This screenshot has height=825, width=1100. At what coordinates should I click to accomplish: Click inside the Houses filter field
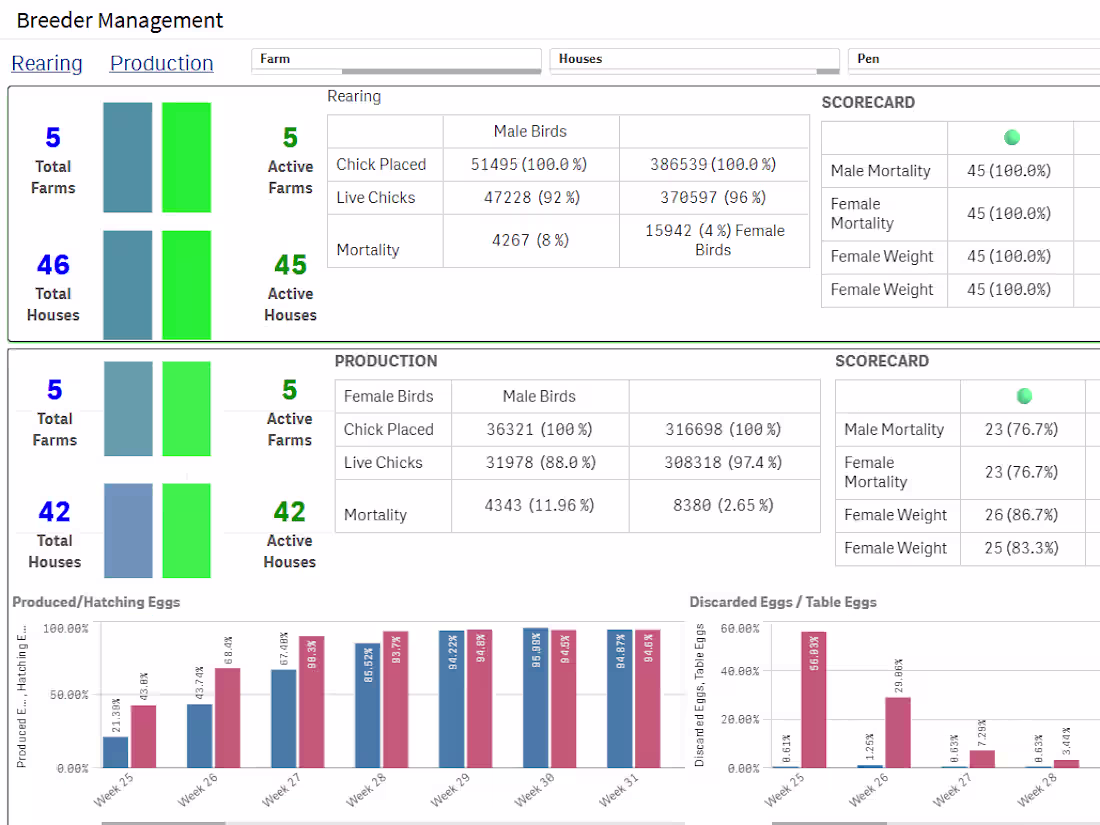tap(695, 61)
